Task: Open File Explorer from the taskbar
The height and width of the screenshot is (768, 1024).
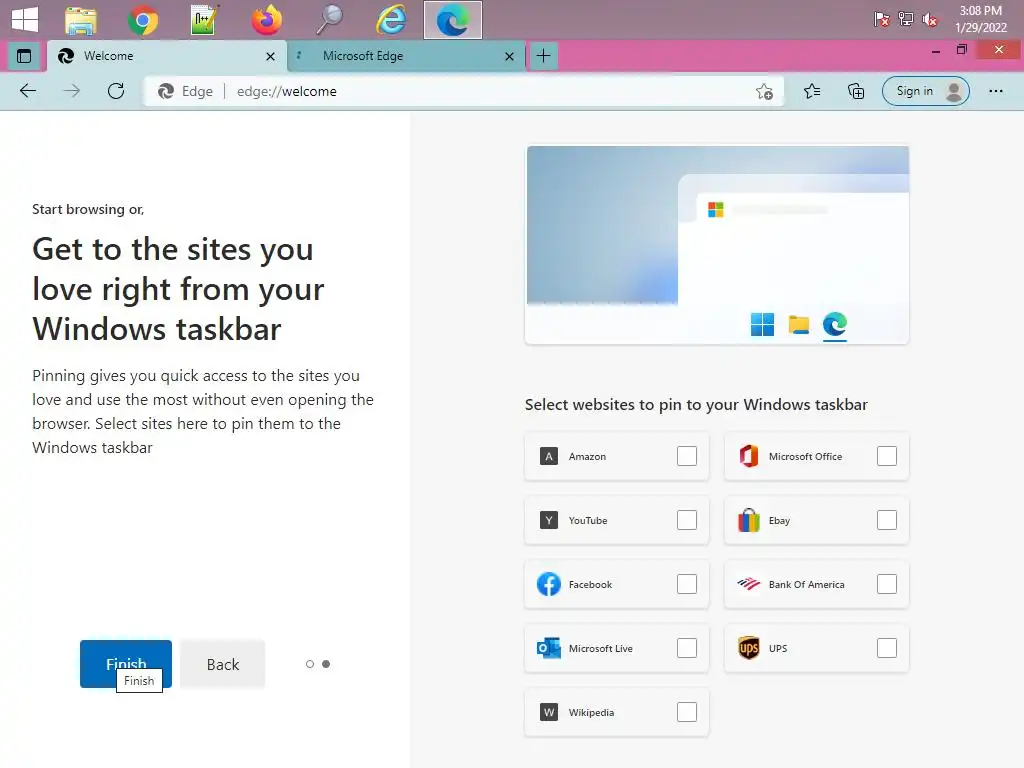Action: pos(81,20)
